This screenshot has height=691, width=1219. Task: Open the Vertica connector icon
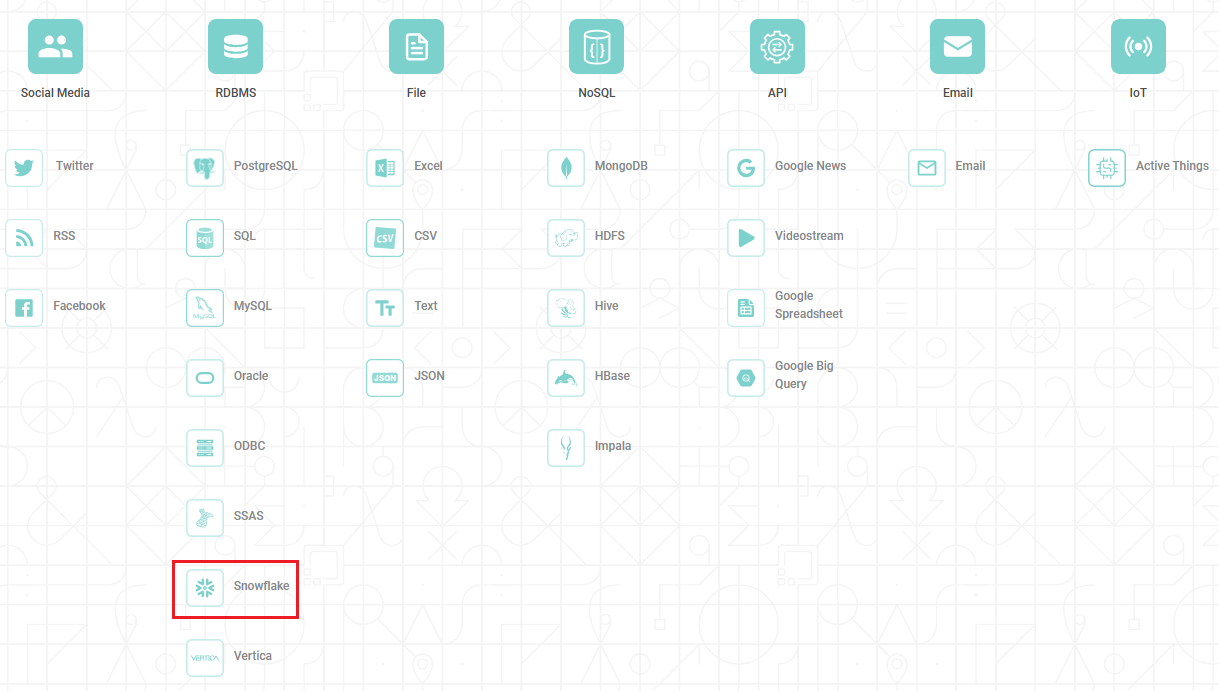[205, 657]
